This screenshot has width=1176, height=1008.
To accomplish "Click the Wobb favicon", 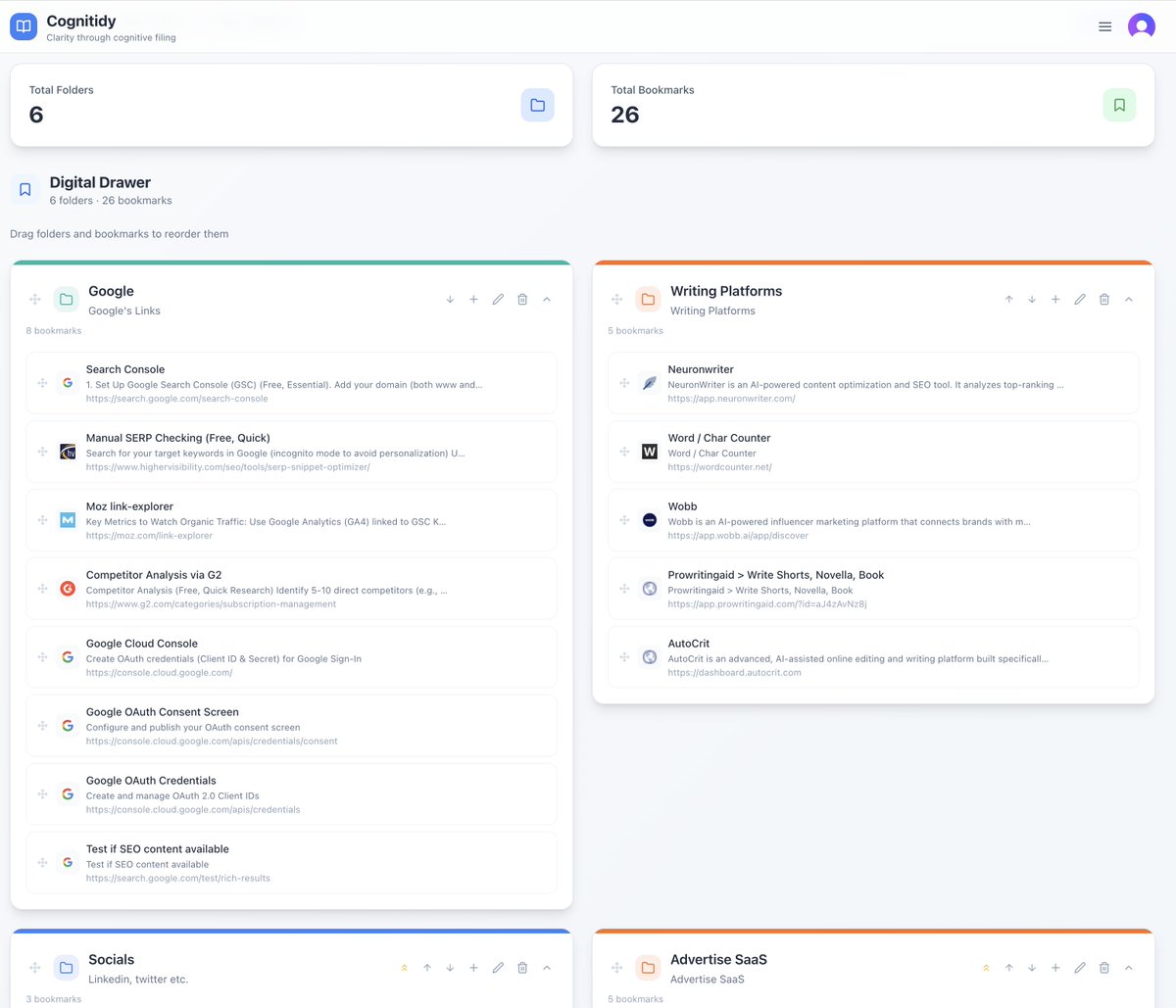I will click(x=650, y=520).
